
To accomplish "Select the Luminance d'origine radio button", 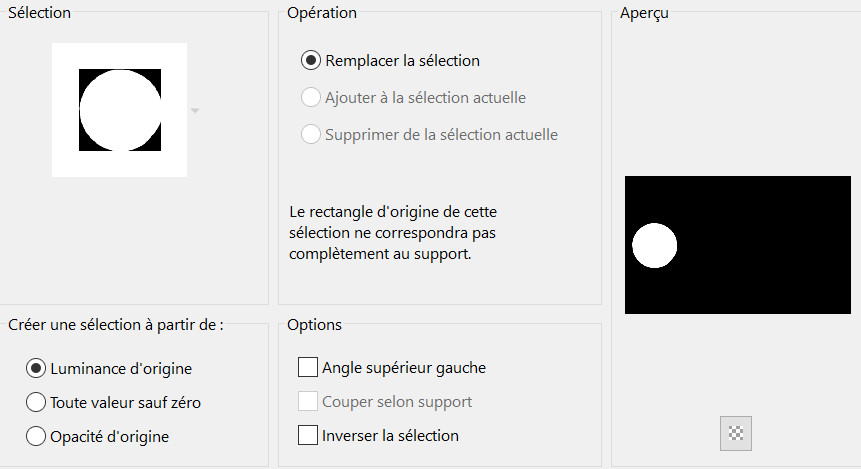I will (x=36, y=368).
